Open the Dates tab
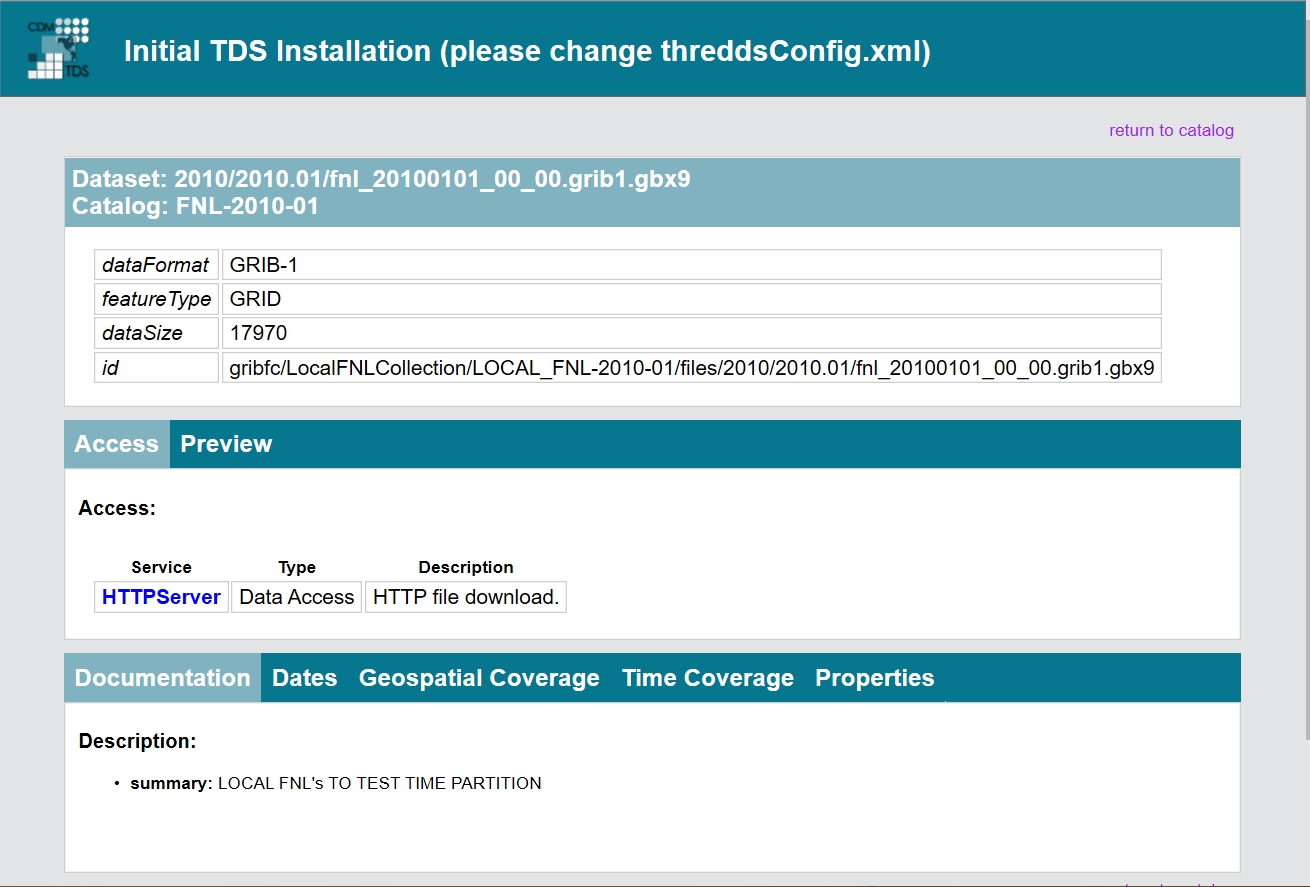The height and width of the screenshot is (887, 1310). click(304, 678)
